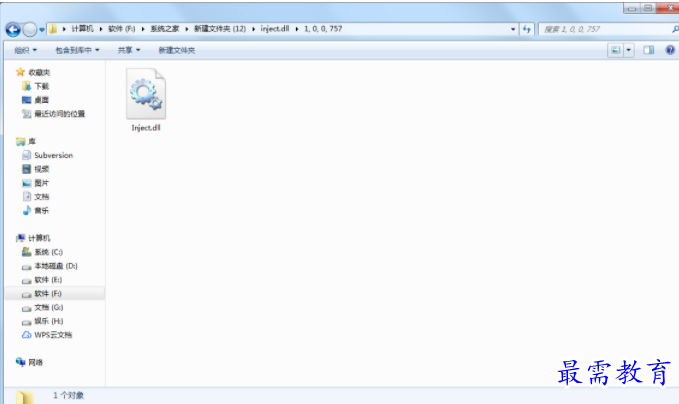679x404 pixels.
Task: Open the 包含到库中 menu
Action: [77, 50]
